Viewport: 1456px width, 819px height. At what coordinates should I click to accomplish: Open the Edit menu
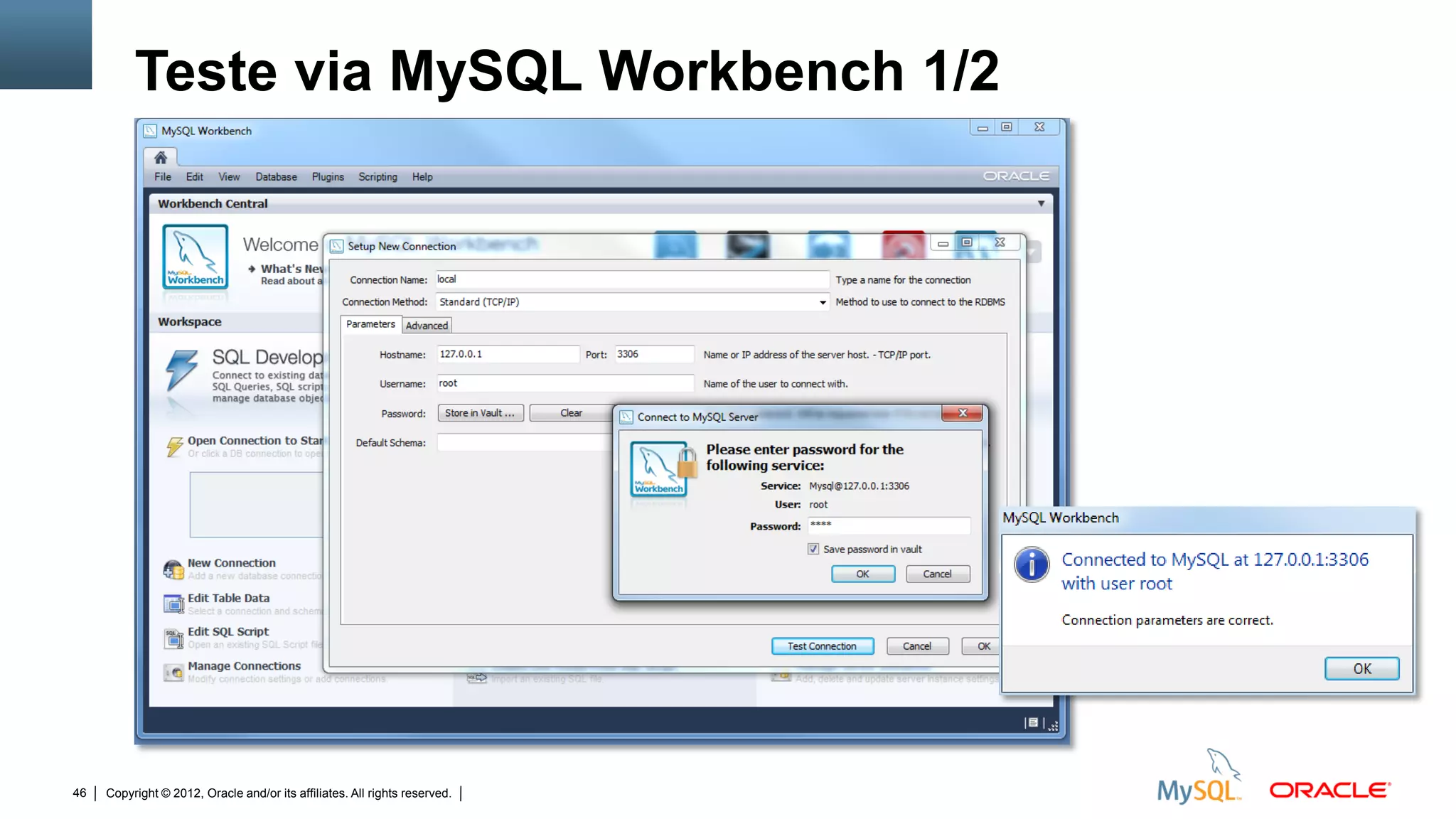tap(195, 177)
